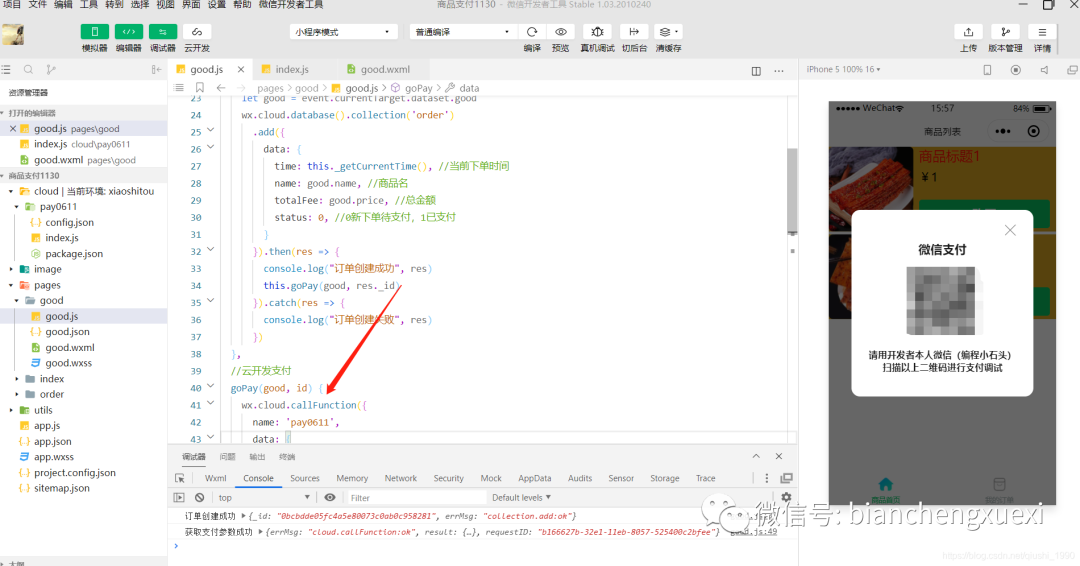This screenshot has height=566, width=1080.
Task: Toggle the editor panel button
Action: [x=128, y=32]
